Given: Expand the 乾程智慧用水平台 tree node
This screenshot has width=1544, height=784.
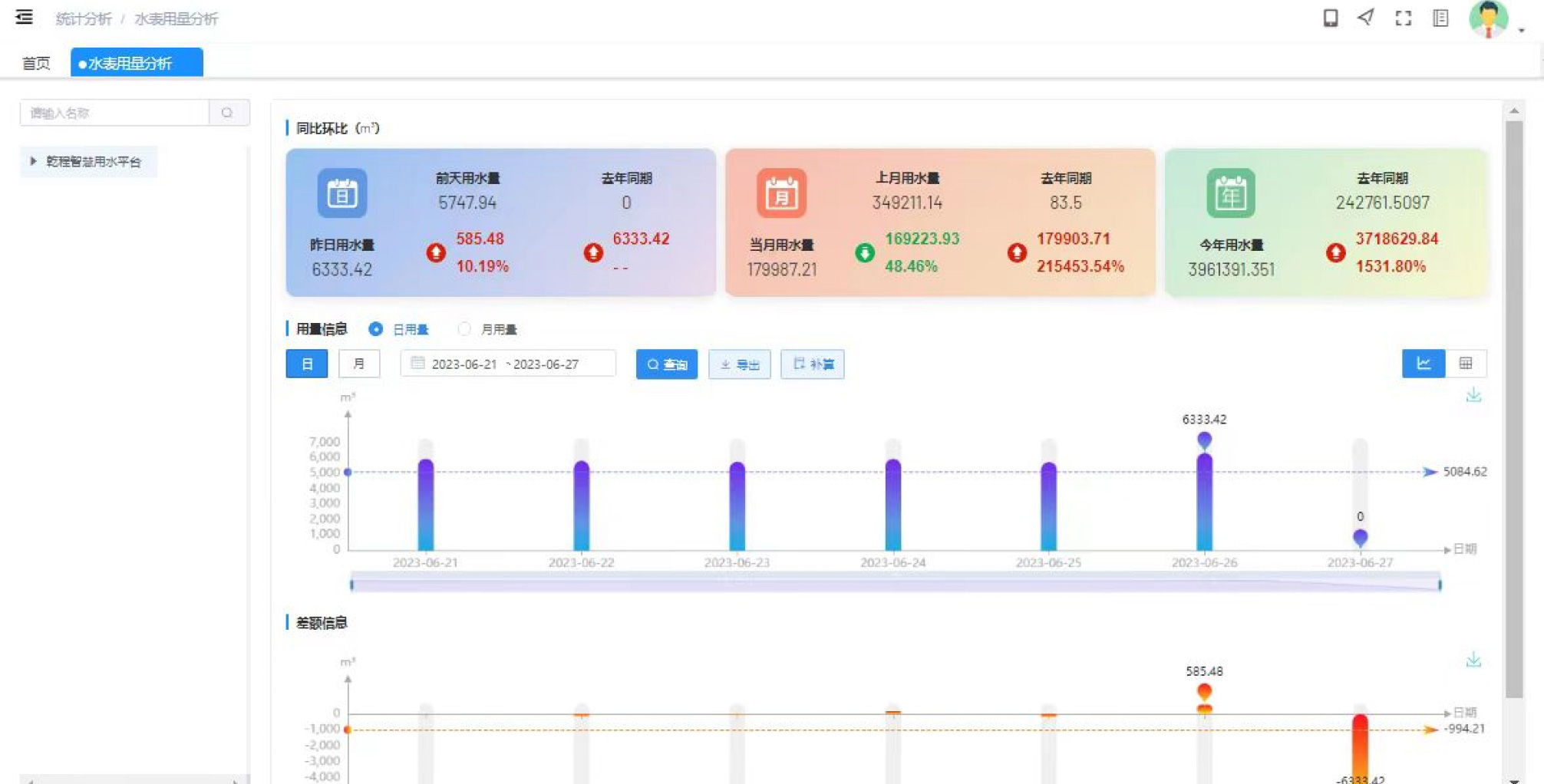Looking at the screenshot, I should pos(33,161).
